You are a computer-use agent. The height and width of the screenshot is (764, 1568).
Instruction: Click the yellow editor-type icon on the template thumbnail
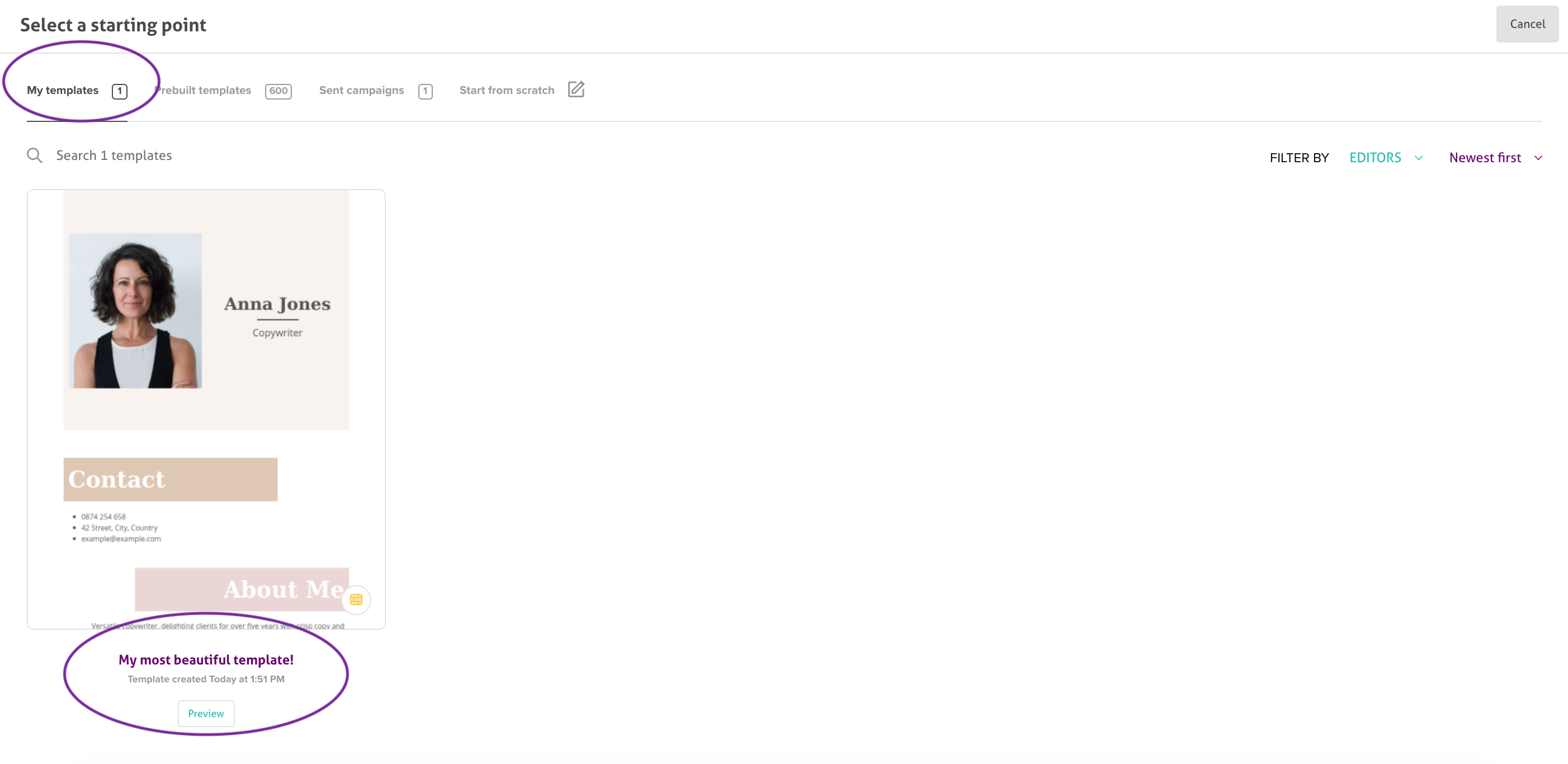coord(356,600)
